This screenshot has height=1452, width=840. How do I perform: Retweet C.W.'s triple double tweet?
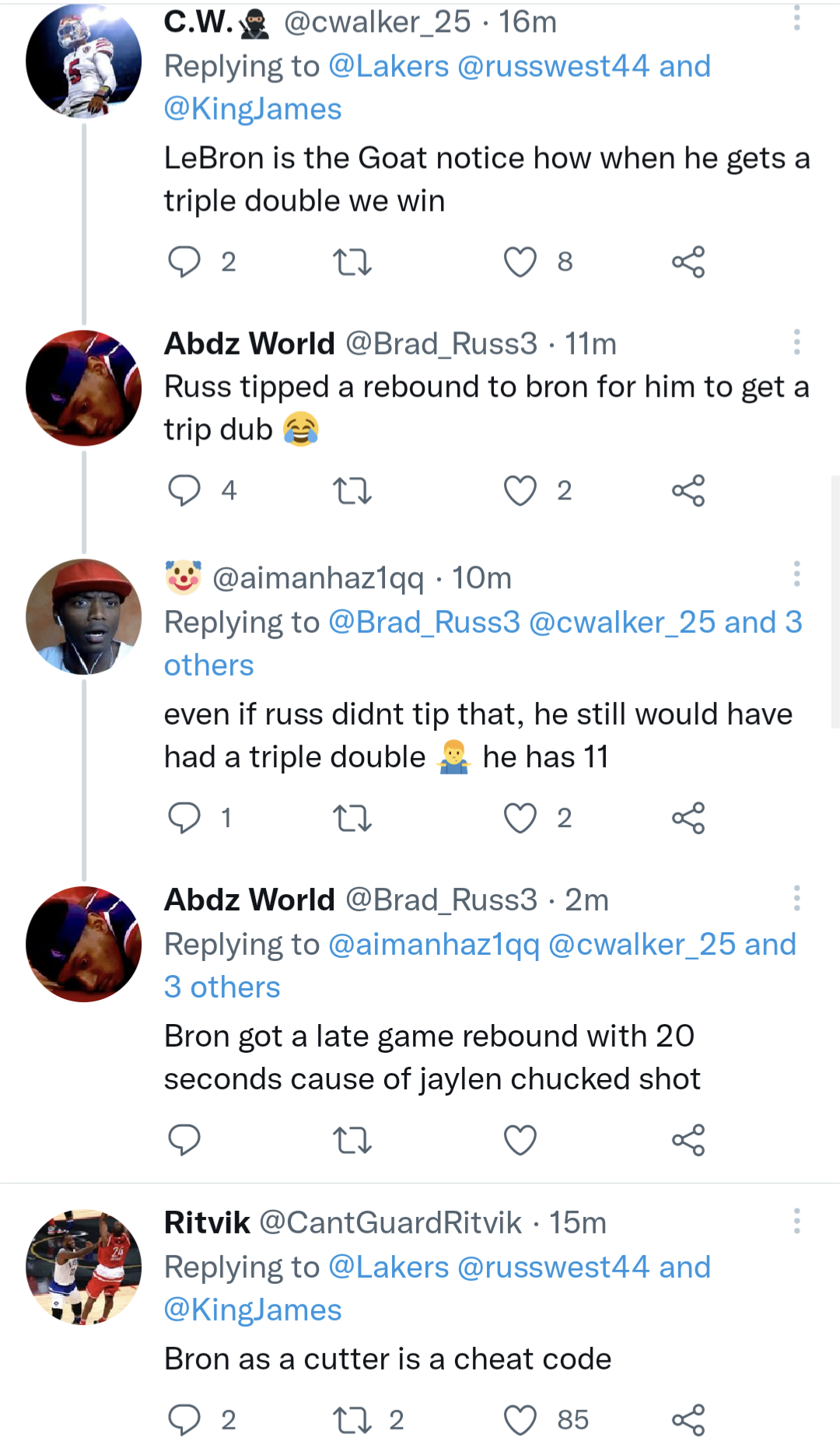coord(352,261)
